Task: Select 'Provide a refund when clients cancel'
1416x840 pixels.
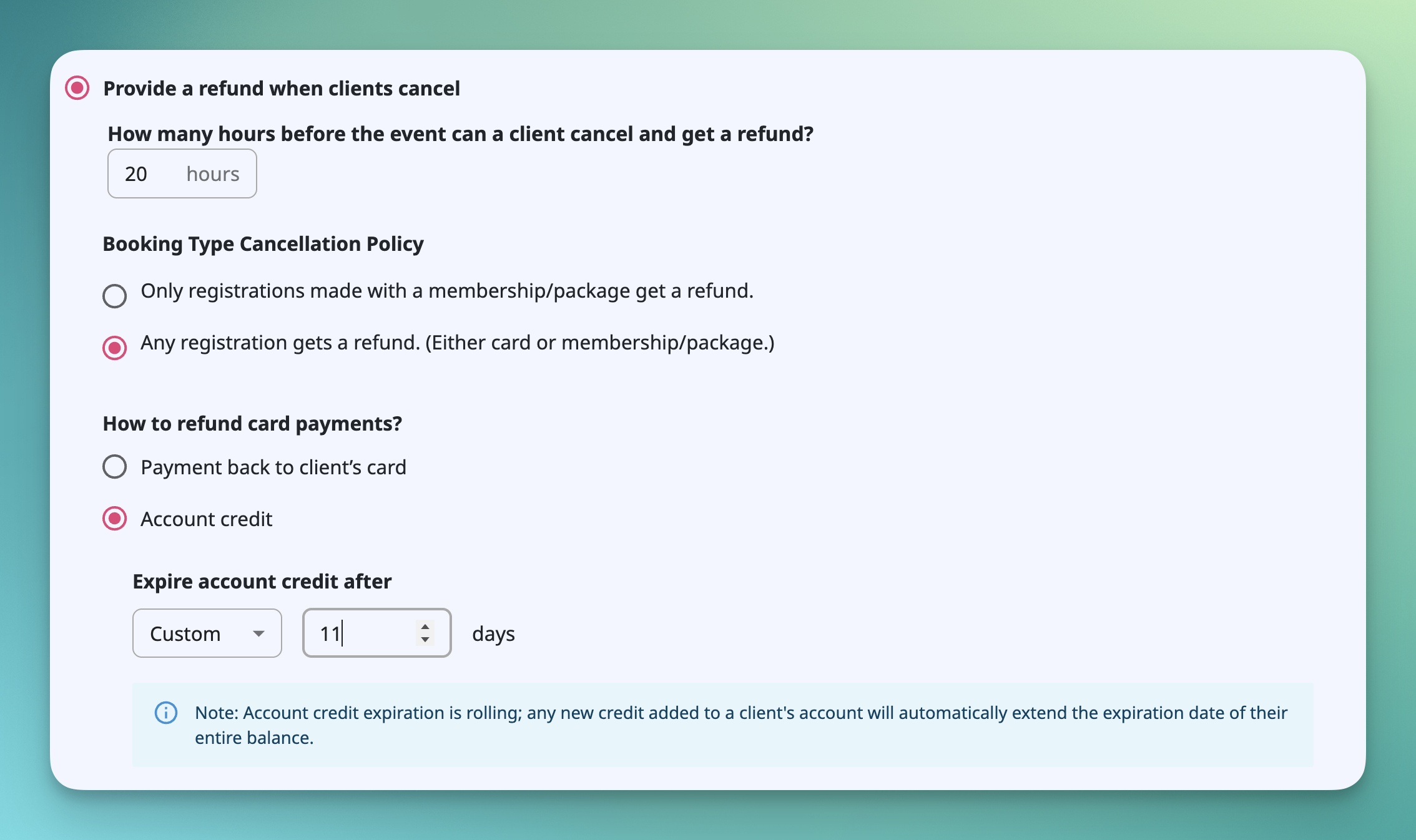Action: [x=77, y=89]
